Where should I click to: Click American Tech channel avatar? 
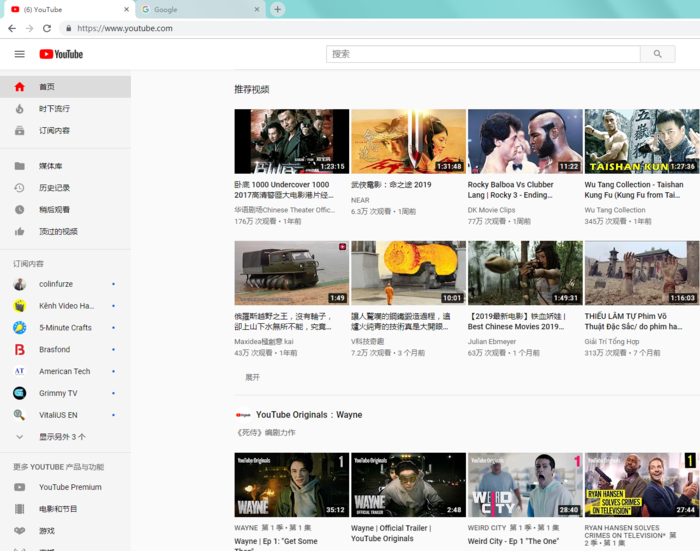coord(20,371)
